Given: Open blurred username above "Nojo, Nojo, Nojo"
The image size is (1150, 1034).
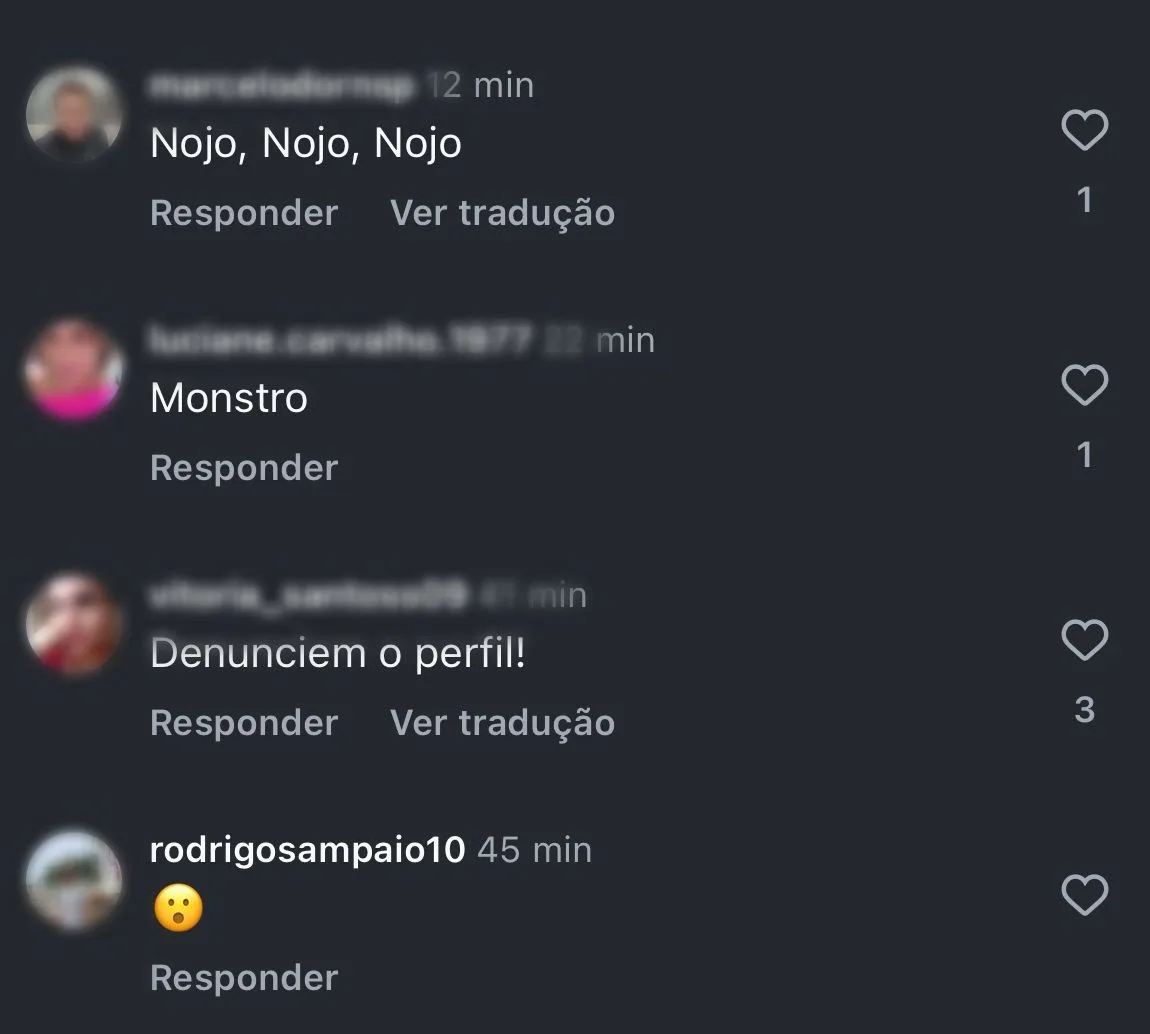Looking at the screenshot, I should [x=281, y=86].
